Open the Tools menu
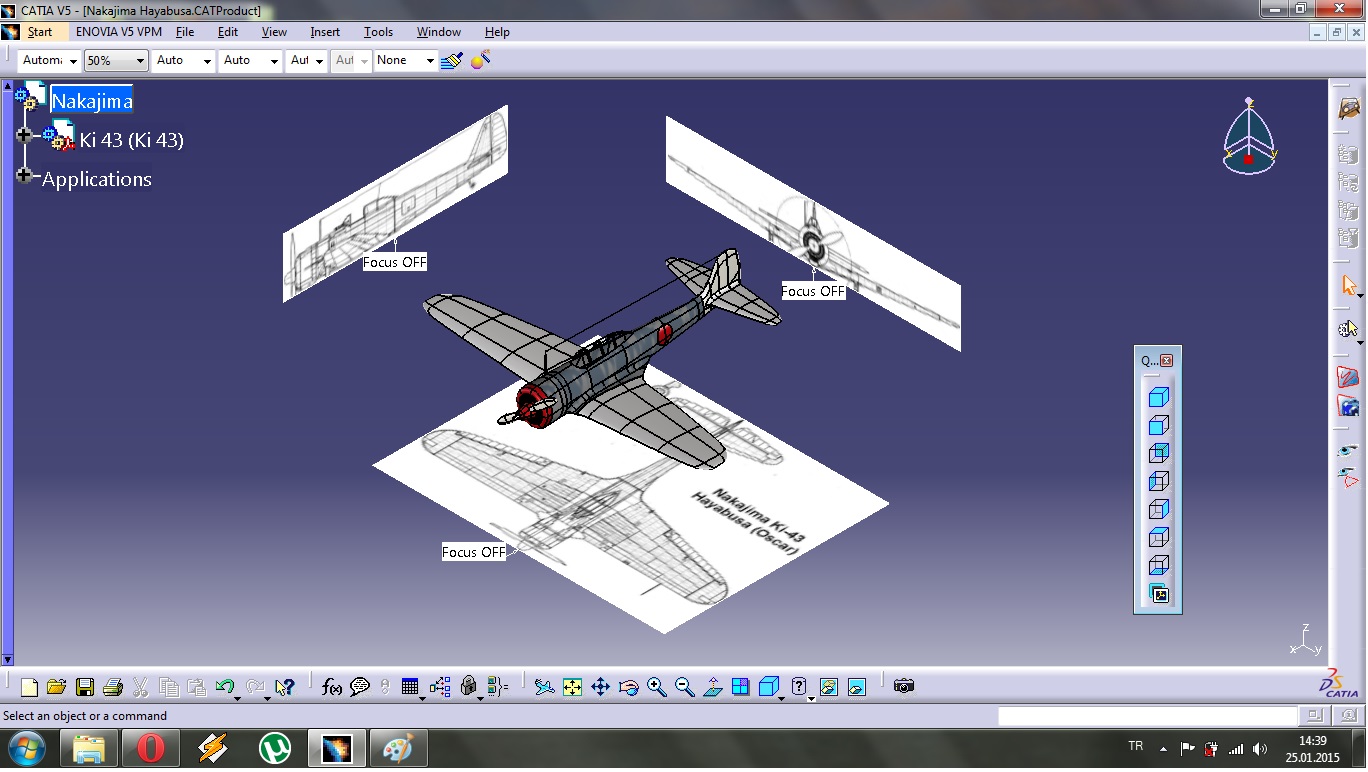 tap(378, 32)
